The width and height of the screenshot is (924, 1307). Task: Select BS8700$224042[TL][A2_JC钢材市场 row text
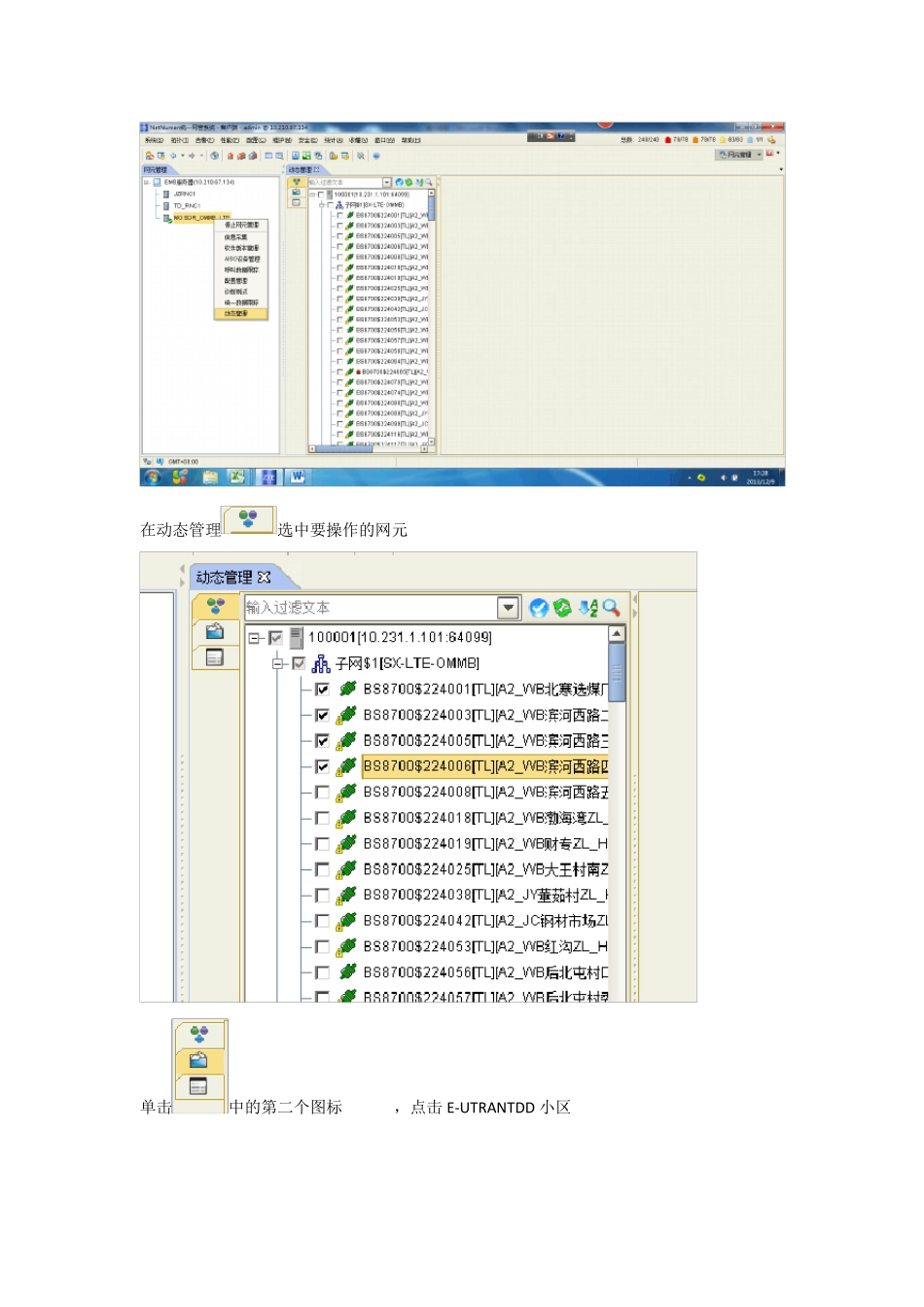[485, 921]
